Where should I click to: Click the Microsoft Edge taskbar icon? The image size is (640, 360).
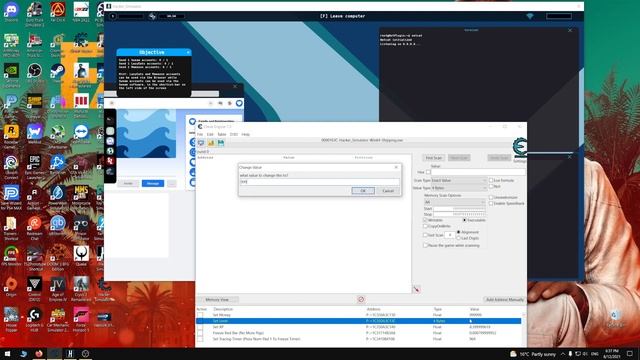pos(23,353)
